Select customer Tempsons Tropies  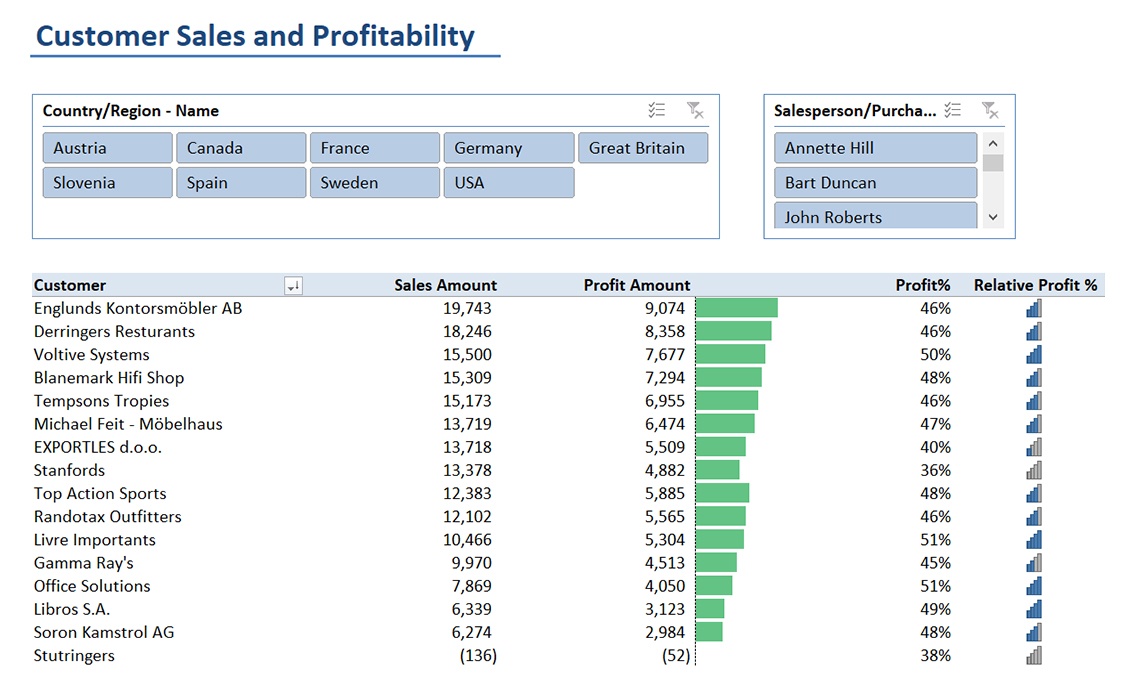tap(101, 401)
